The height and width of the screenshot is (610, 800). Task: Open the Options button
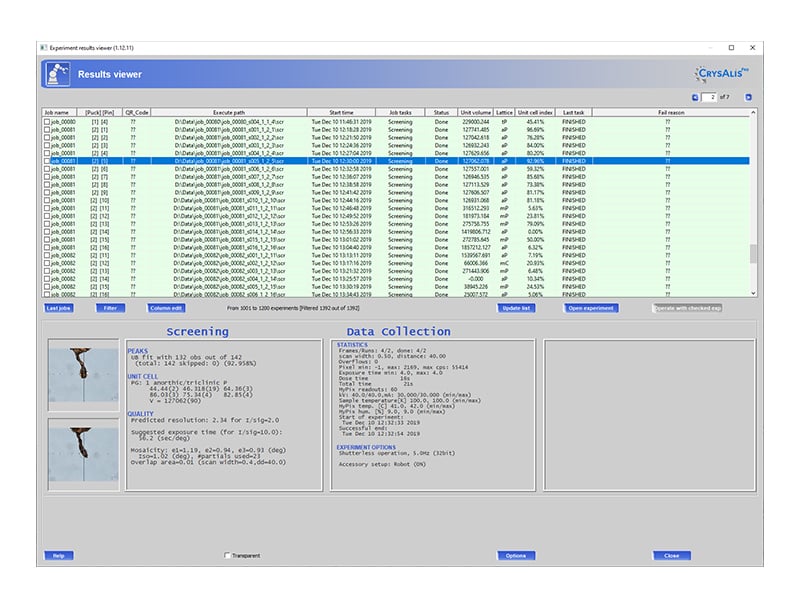point(516,555)
